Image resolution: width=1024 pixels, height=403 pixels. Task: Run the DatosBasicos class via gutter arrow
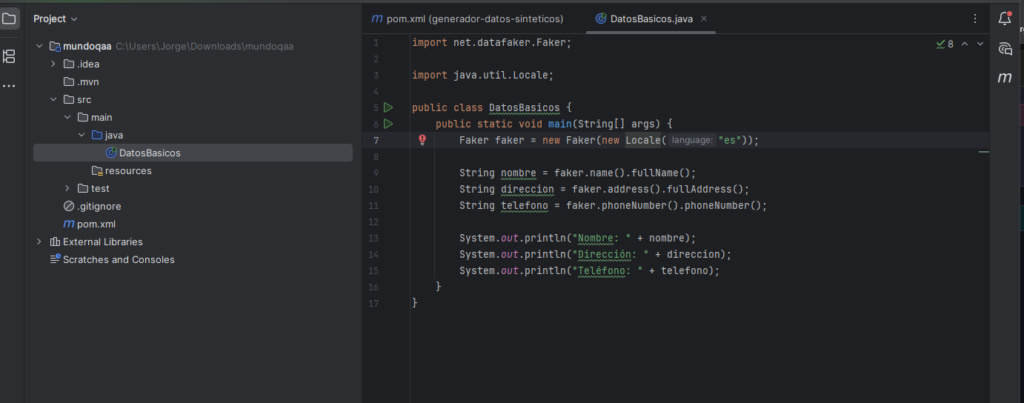coord(389,107)
